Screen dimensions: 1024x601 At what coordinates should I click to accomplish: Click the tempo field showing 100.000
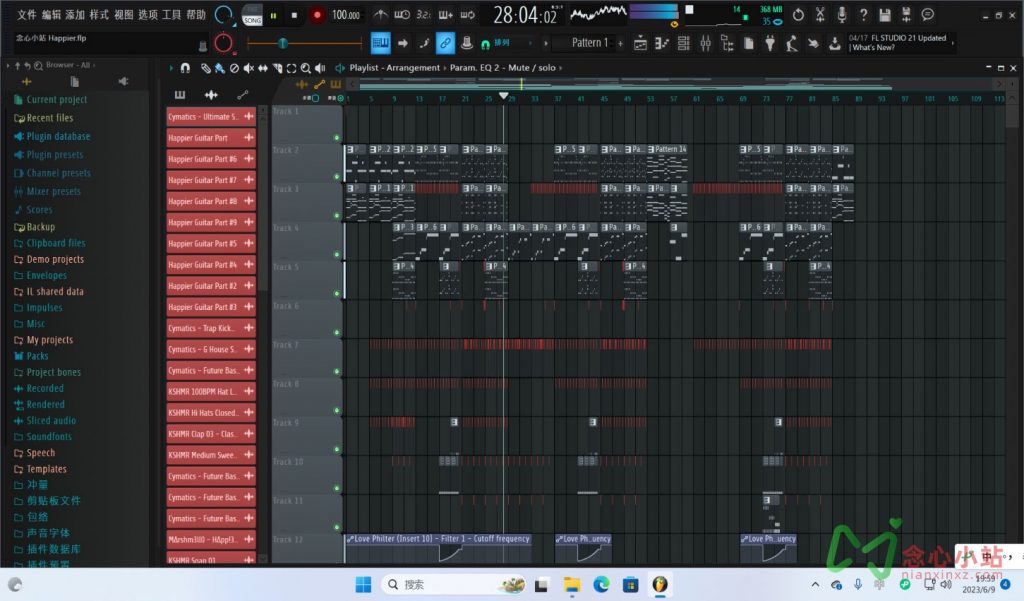[345, 15]
